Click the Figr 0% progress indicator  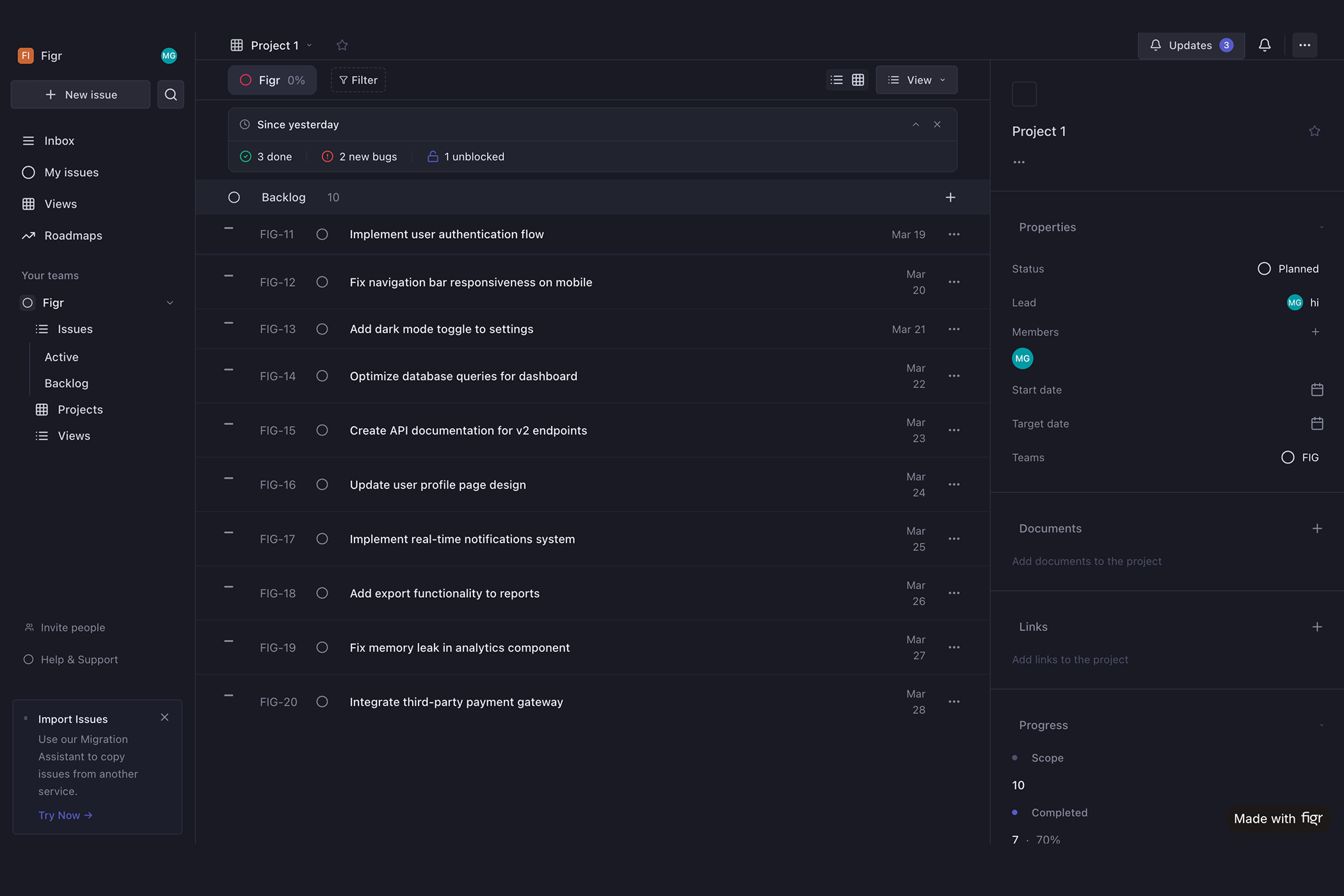point(272,80)
